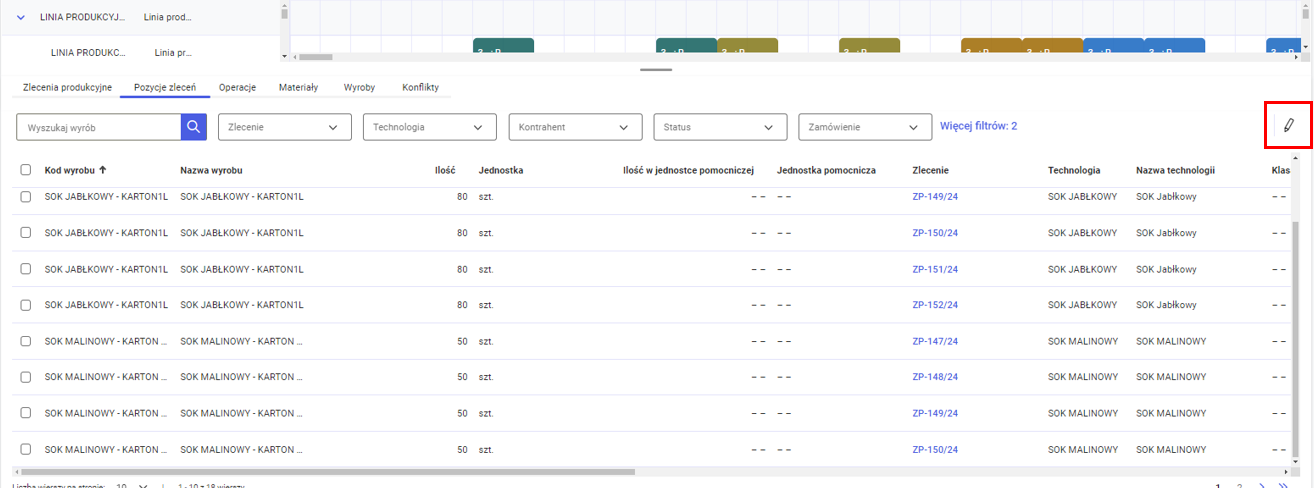The width and height of the screenshot is (1314, 488).
Task: Click quantity 50 in the ZP-147/24 row
Action: (x=462, y=341)
